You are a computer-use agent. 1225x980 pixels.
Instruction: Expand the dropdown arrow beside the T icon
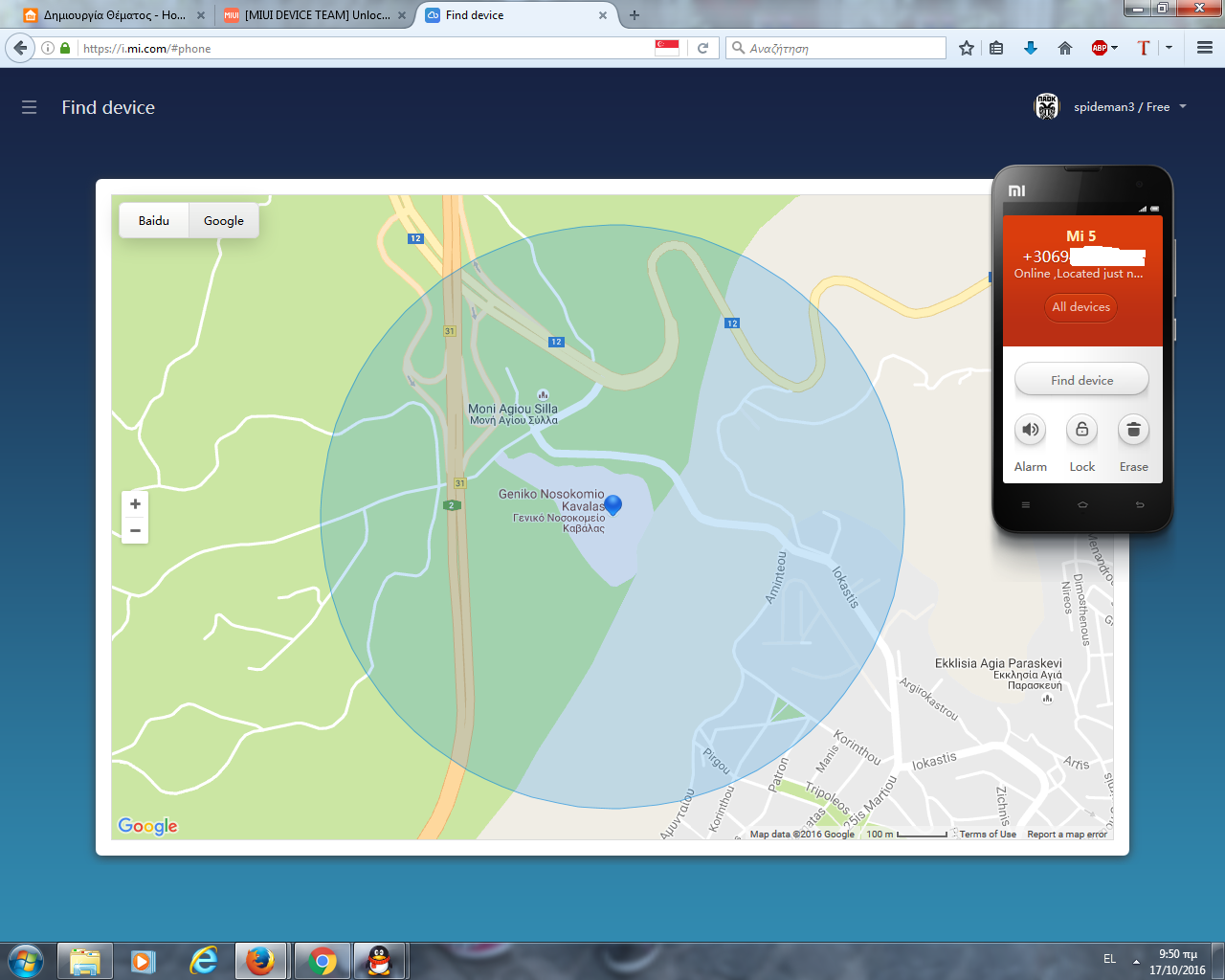1169,48
